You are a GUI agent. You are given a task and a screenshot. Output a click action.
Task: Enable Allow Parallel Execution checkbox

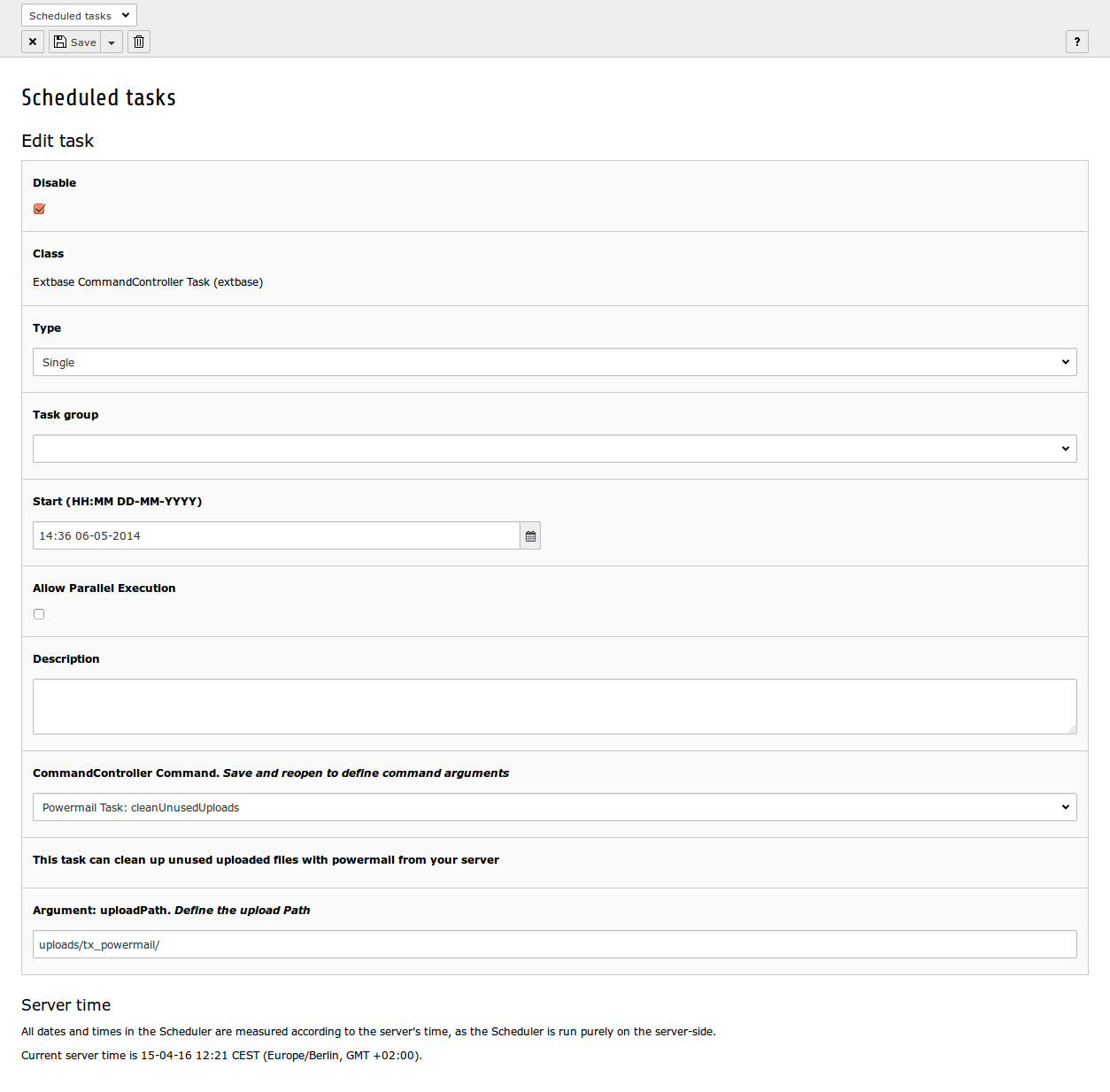click(x=39, y=614)
